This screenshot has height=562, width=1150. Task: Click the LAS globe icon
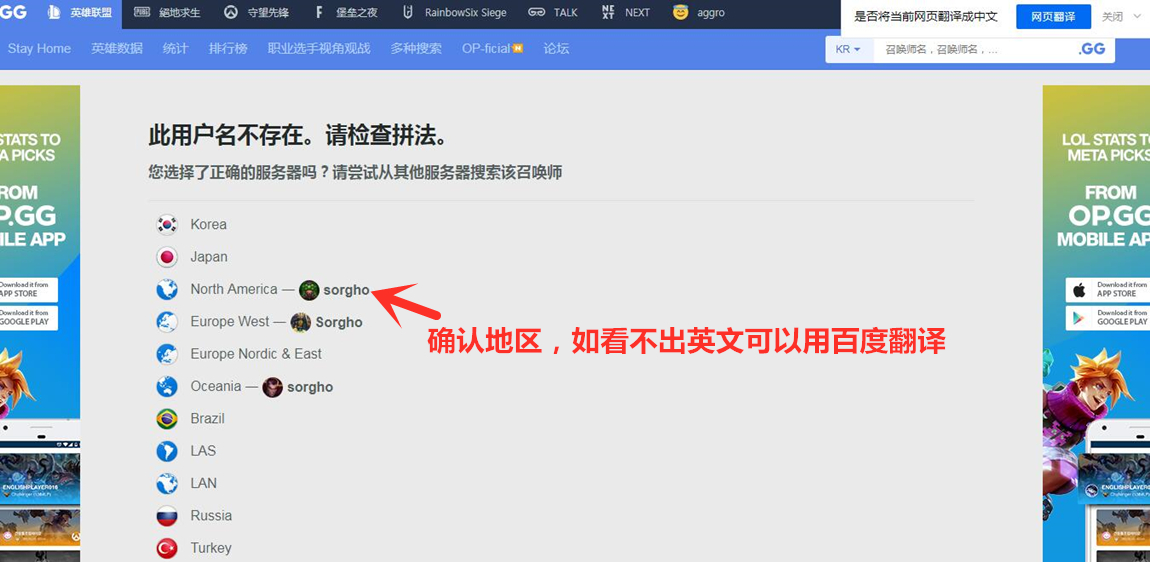[x=167, y=450]
